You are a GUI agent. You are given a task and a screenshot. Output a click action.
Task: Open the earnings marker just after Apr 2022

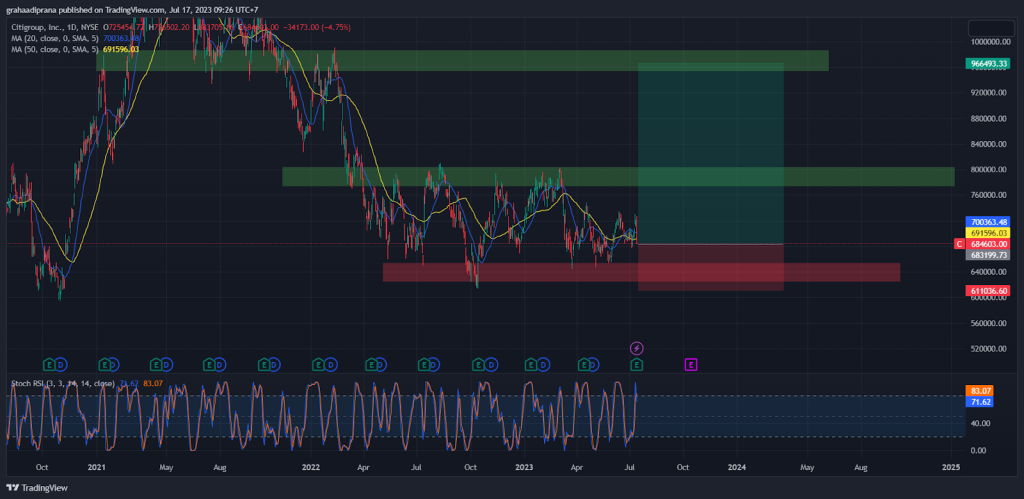[370, 364]
